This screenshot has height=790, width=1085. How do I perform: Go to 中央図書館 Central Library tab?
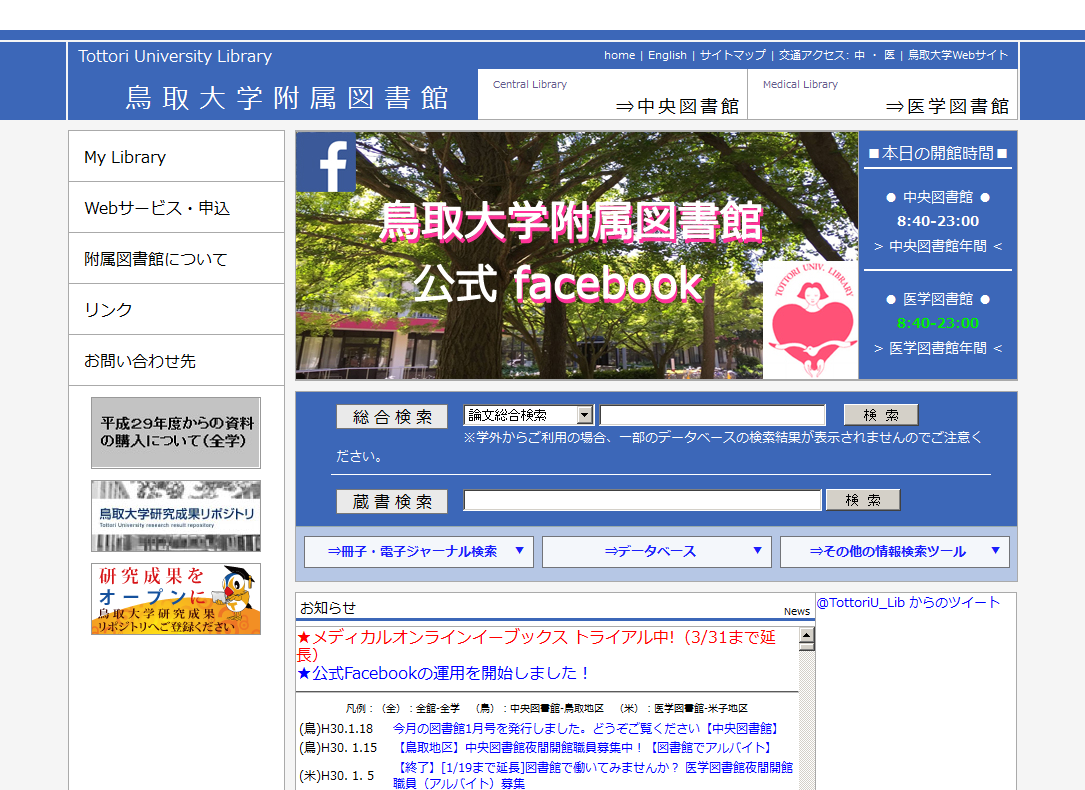(612, 94)
